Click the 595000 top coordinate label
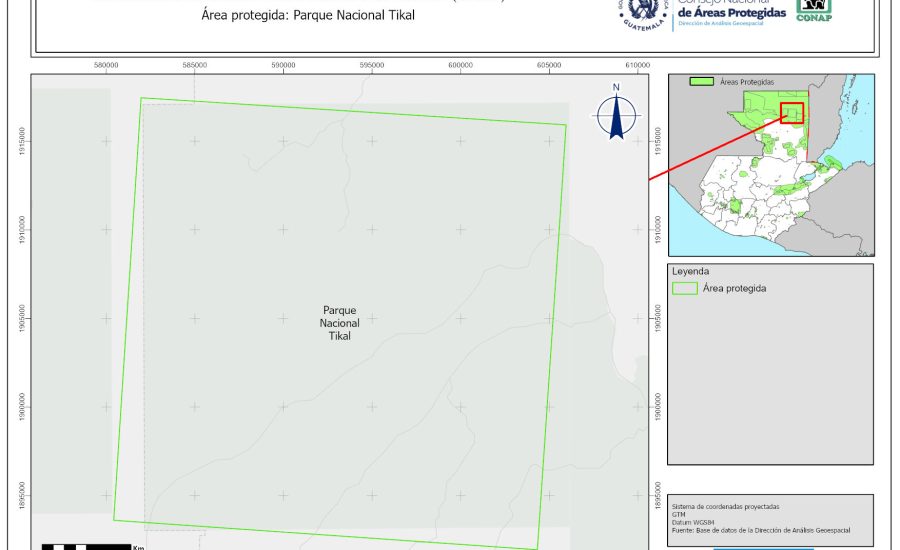Viewport: 900px width, 550px height. (x=372, y=66)
